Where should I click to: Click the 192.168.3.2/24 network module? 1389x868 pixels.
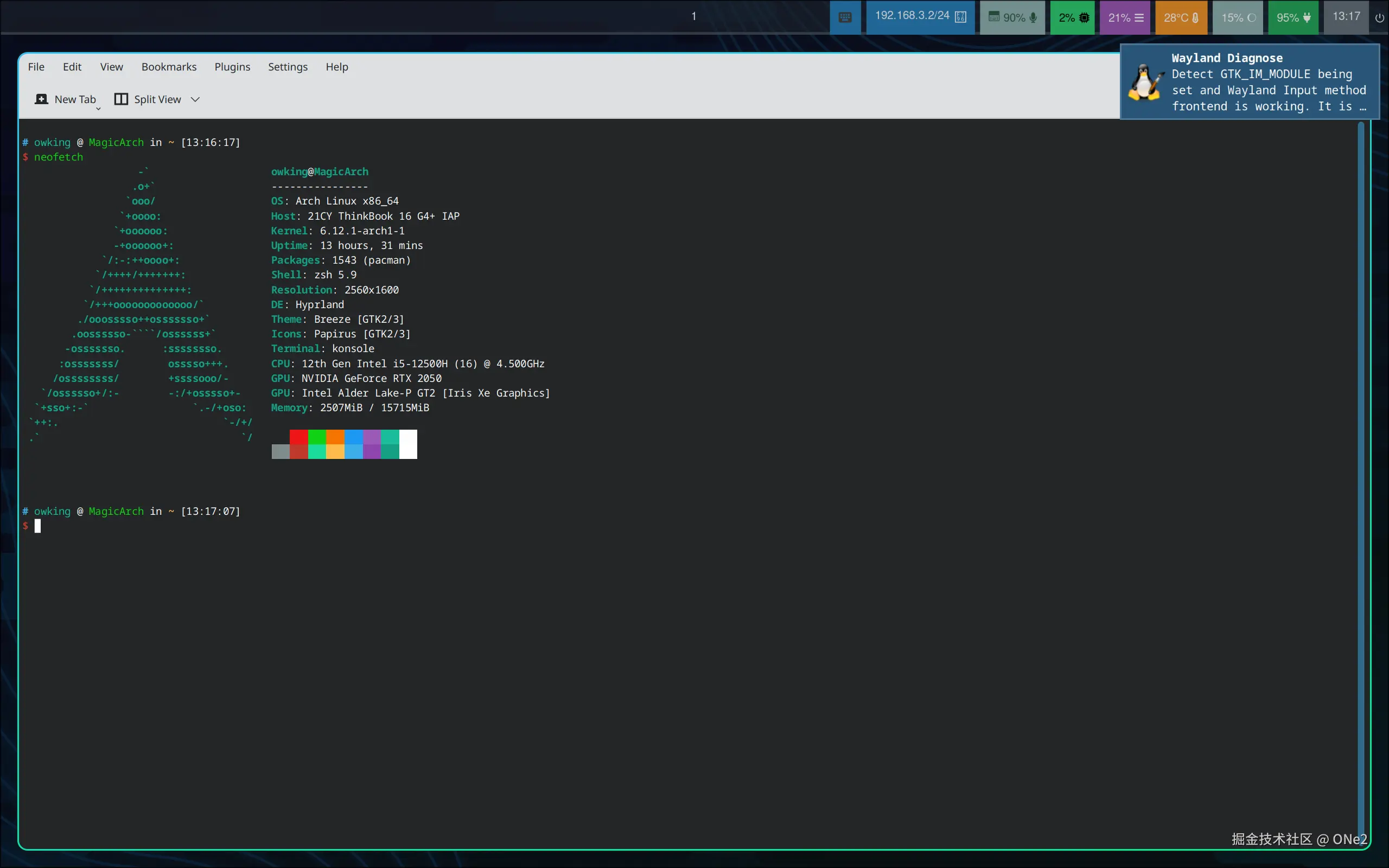click(920, 17)
